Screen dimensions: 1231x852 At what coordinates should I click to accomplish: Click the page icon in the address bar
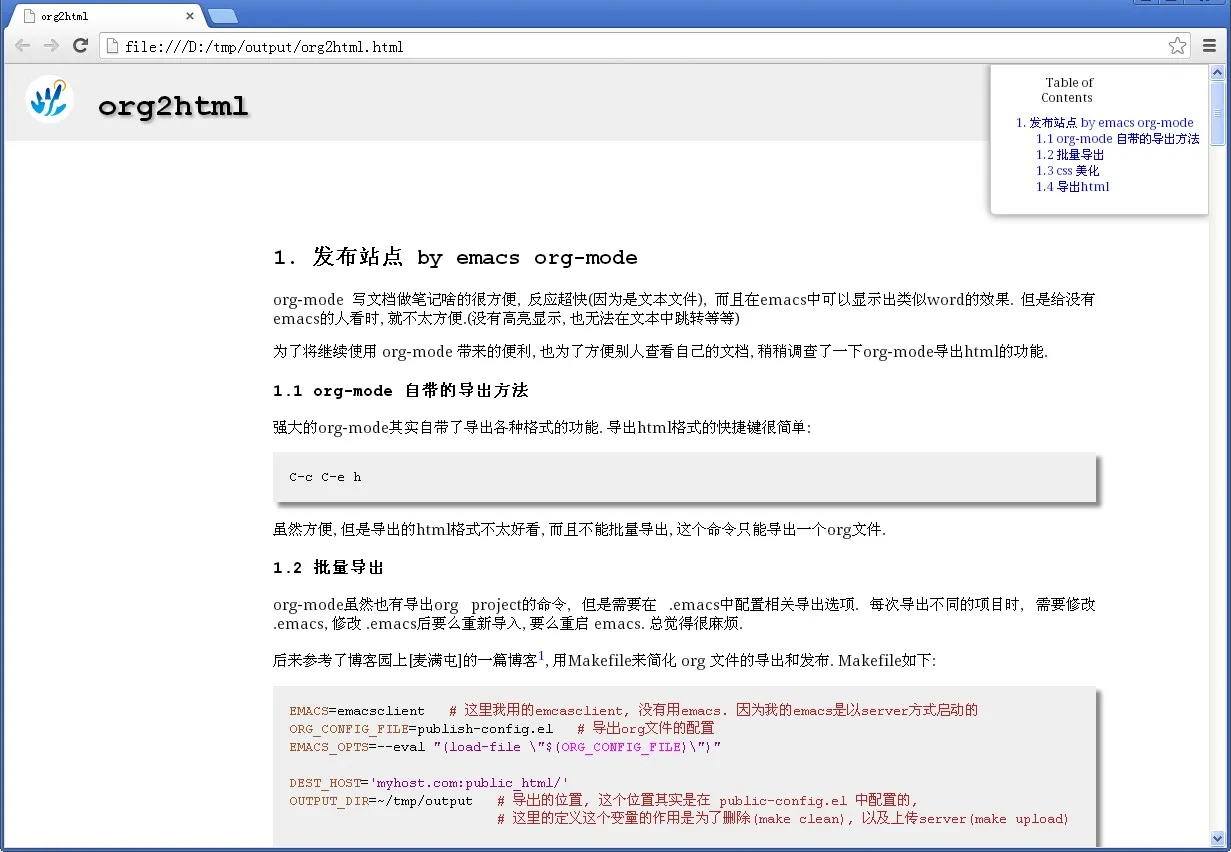click(x=112, y=46)
